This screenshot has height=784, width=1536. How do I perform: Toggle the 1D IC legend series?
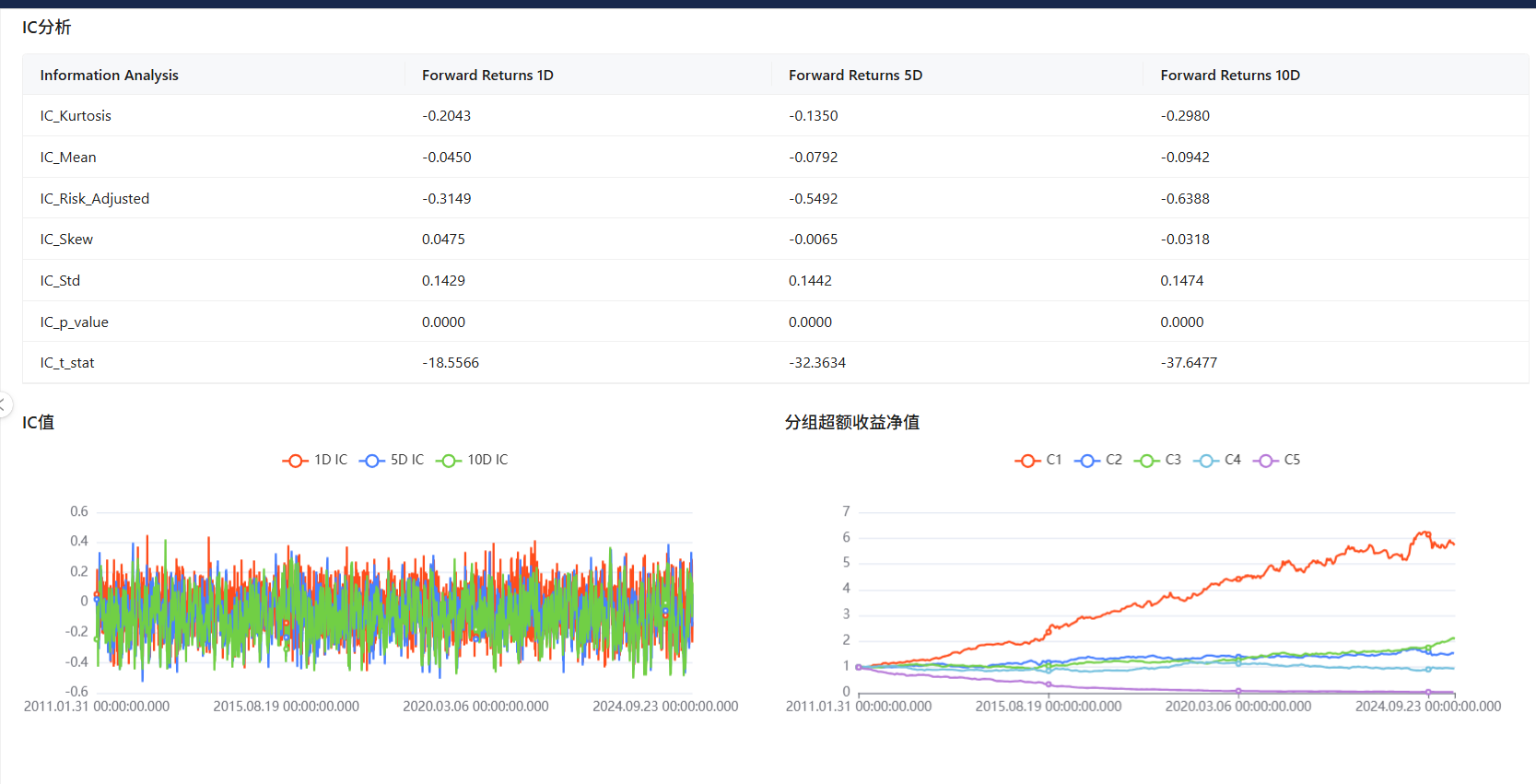(315, 460)
